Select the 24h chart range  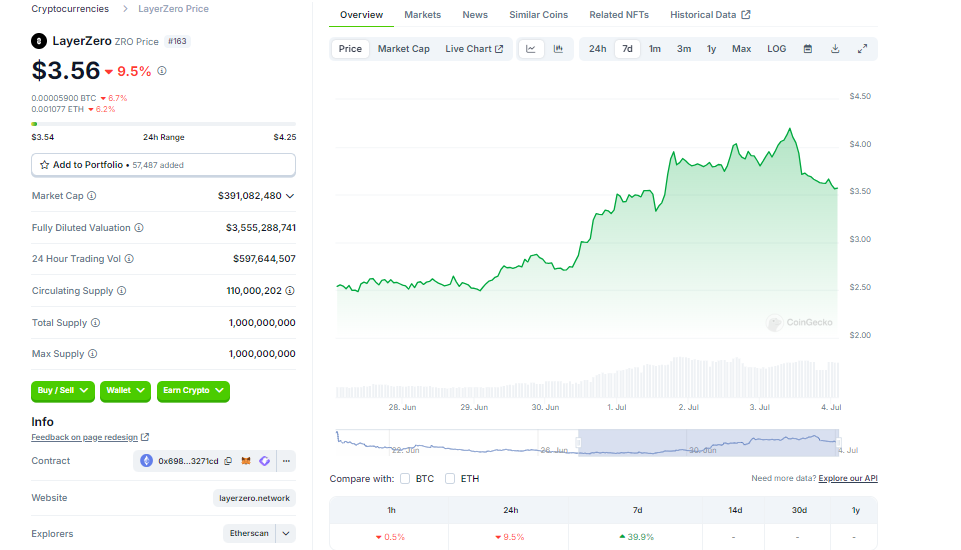tap(598, 49)
